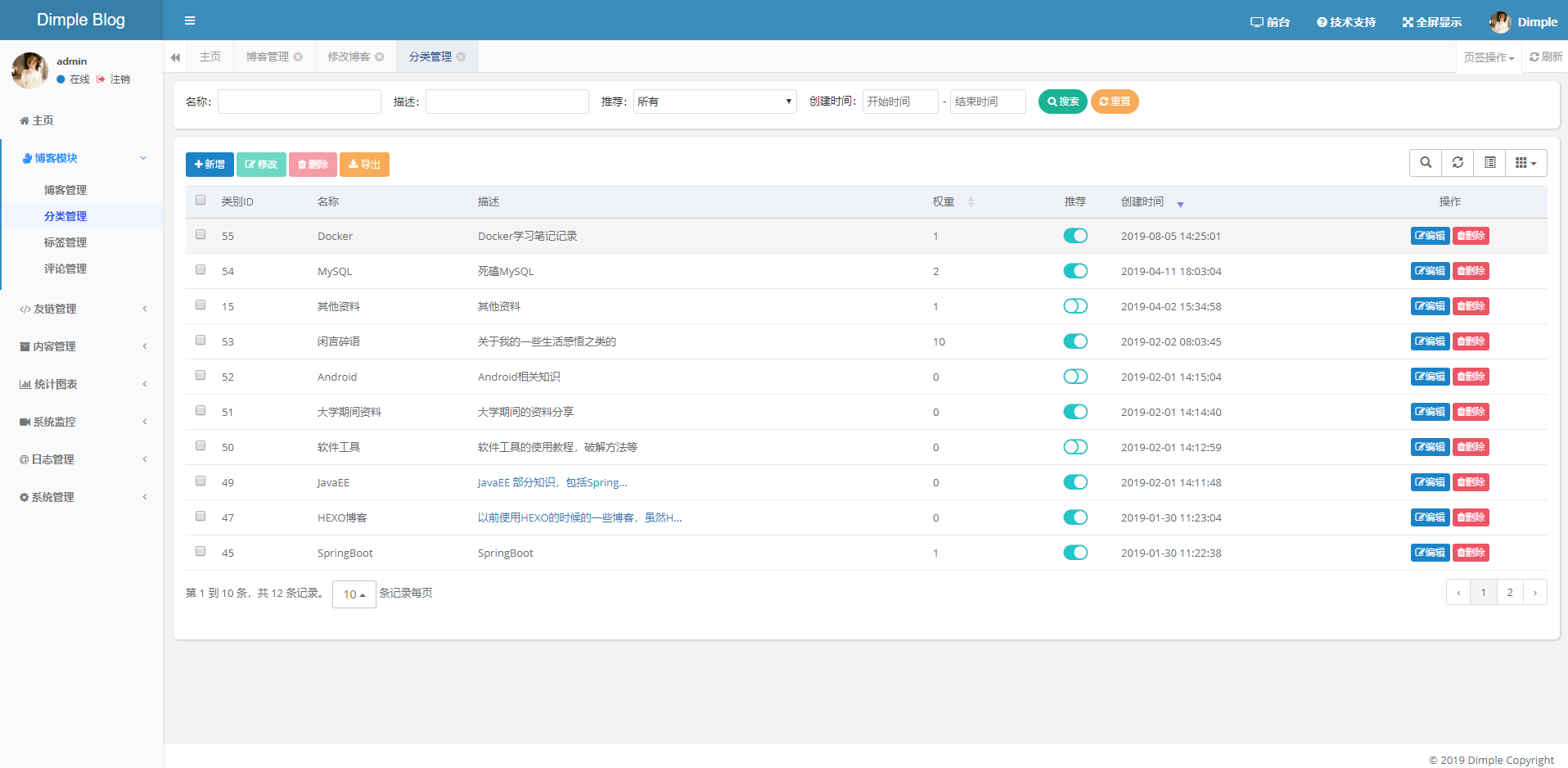The image size is (1568, 768).
Task: Toggle the 推荐 switch for SpringBoot
Action: [x=1075, y=553]
